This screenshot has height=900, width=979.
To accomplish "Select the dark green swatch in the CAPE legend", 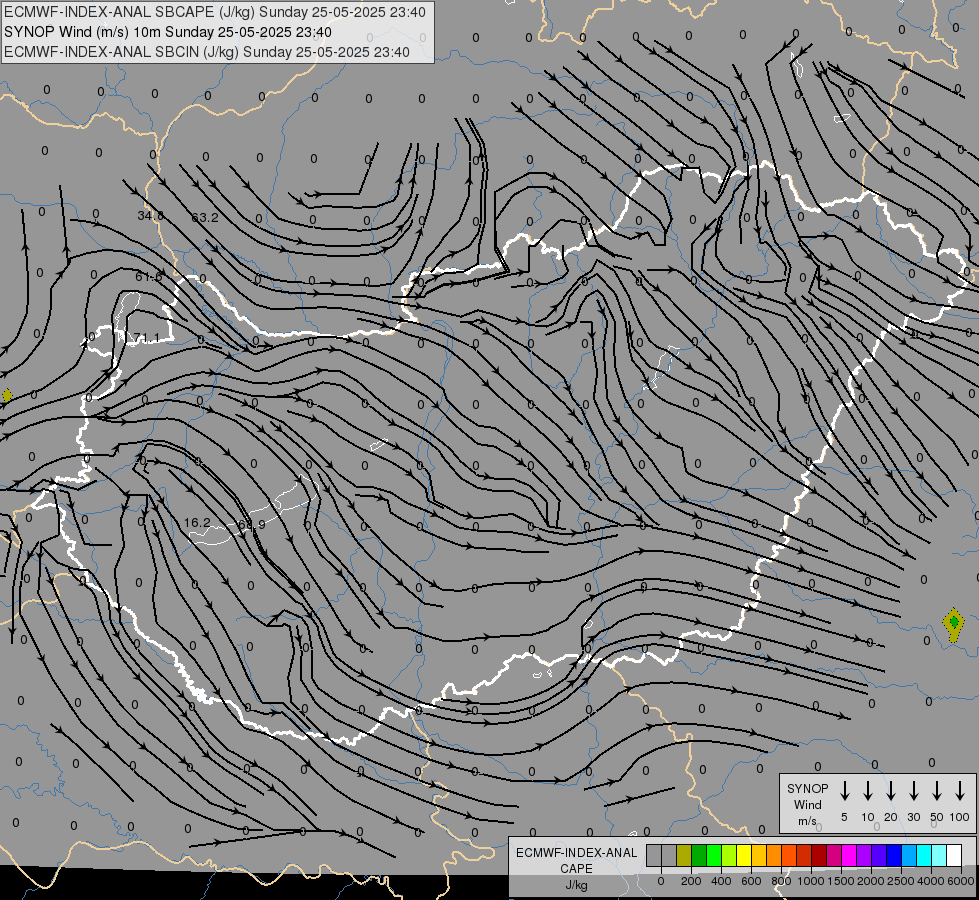I will (699, 855).
